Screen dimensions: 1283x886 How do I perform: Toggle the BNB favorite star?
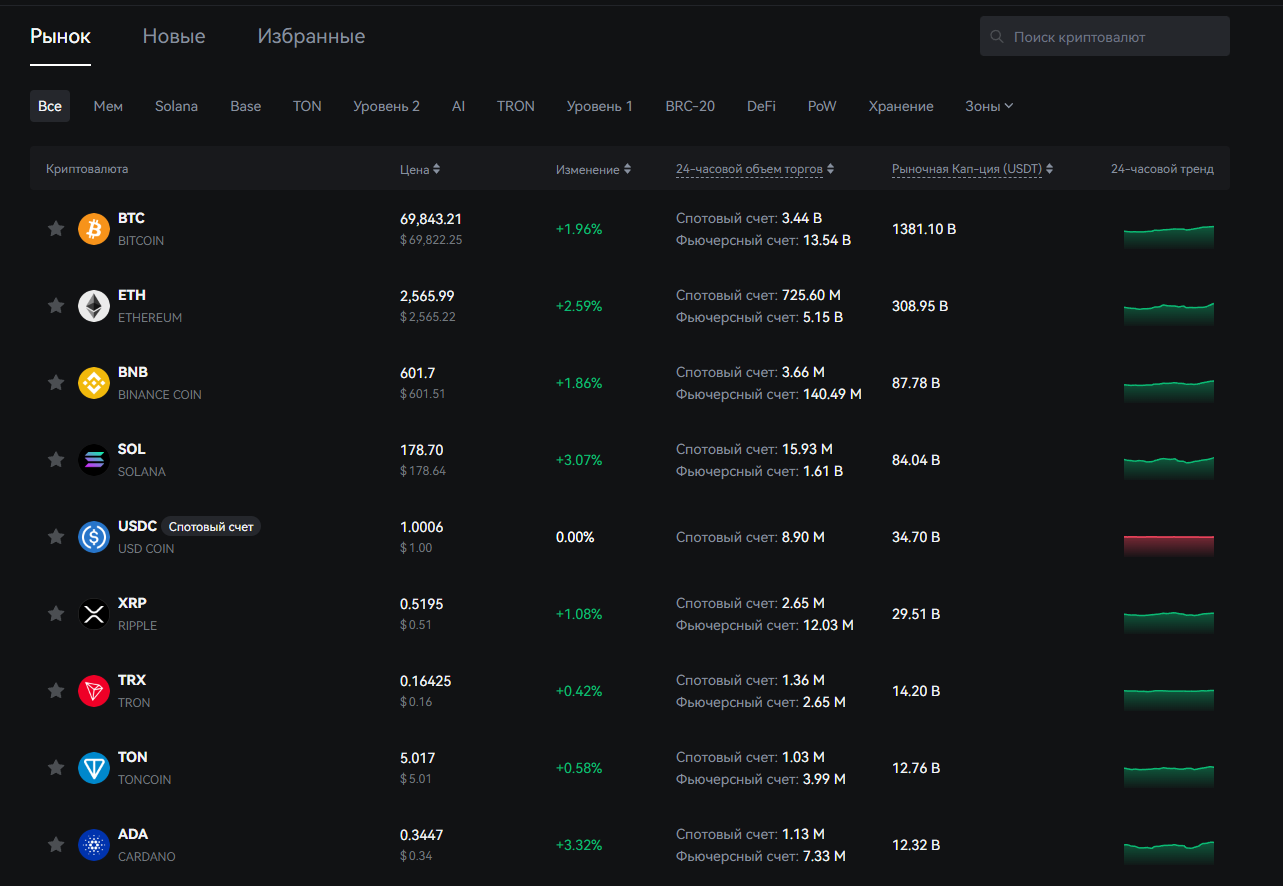point(56,383)
